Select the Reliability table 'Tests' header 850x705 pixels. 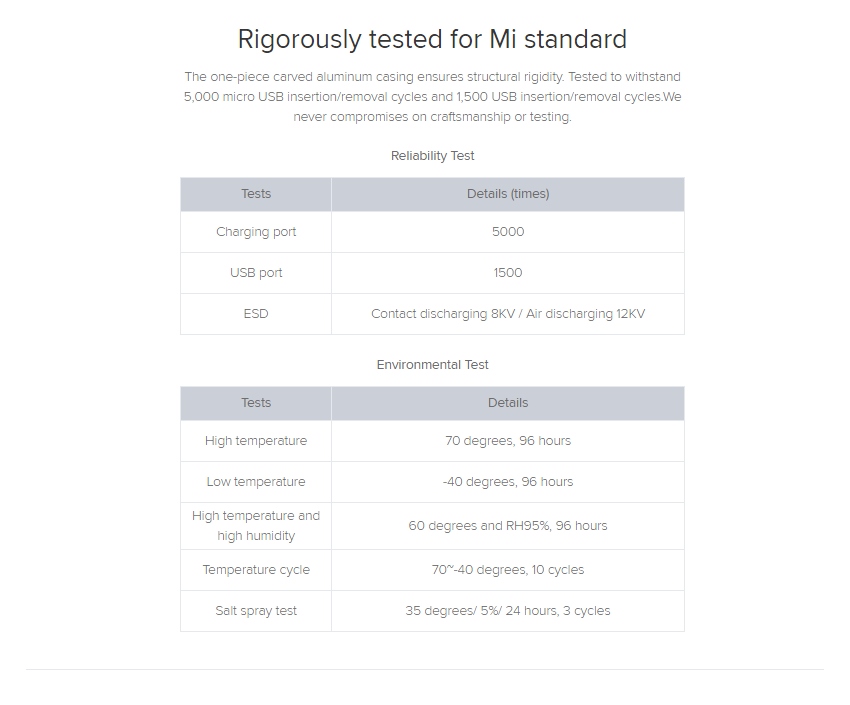click(256, 194)
